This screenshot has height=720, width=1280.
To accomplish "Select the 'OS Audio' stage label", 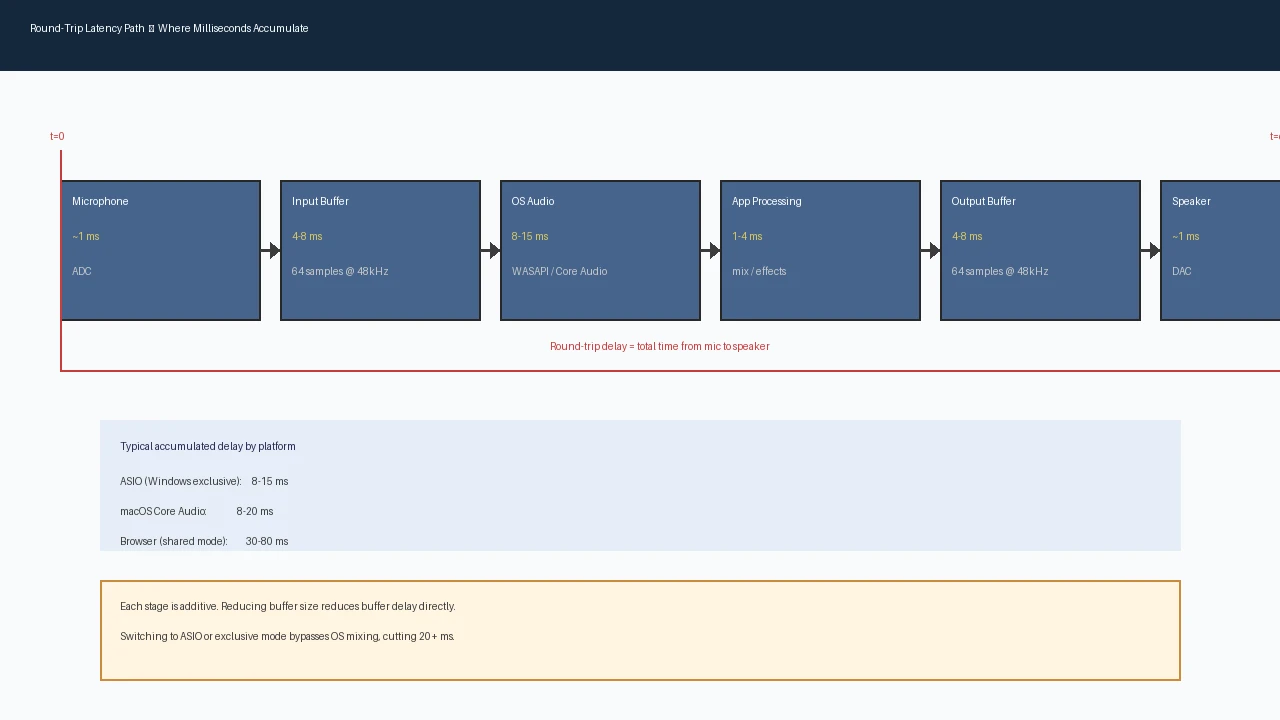I will pyautogui.click(x=533, y=201).
